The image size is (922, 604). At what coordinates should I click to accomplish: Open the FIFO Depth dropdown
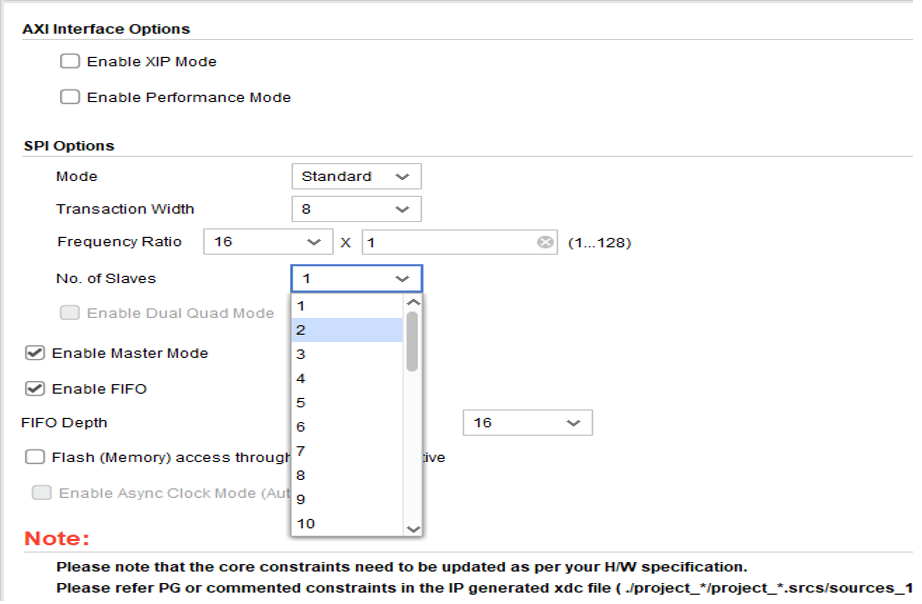(527, 423)
